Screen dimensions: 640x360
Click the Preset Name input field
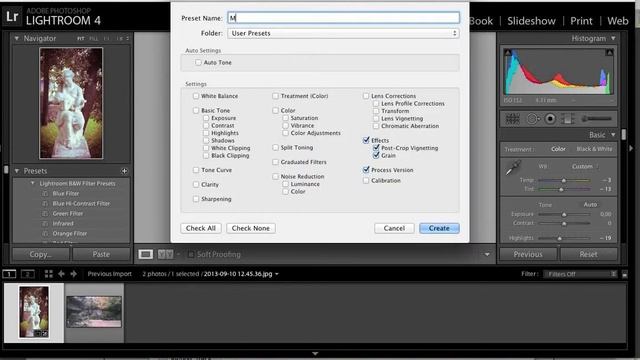(x=343, y=18)
